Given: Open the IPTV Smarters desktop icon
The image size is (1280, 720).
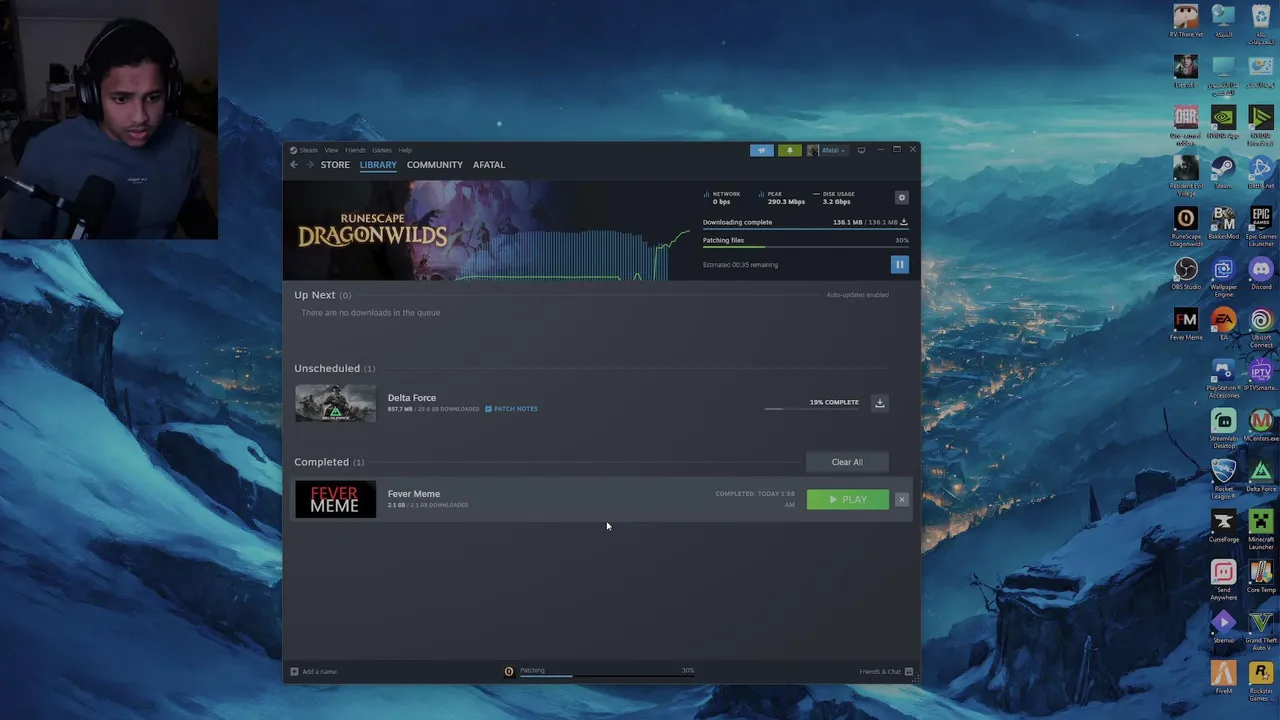Looking at the screenshot, I should (1261, 375).
